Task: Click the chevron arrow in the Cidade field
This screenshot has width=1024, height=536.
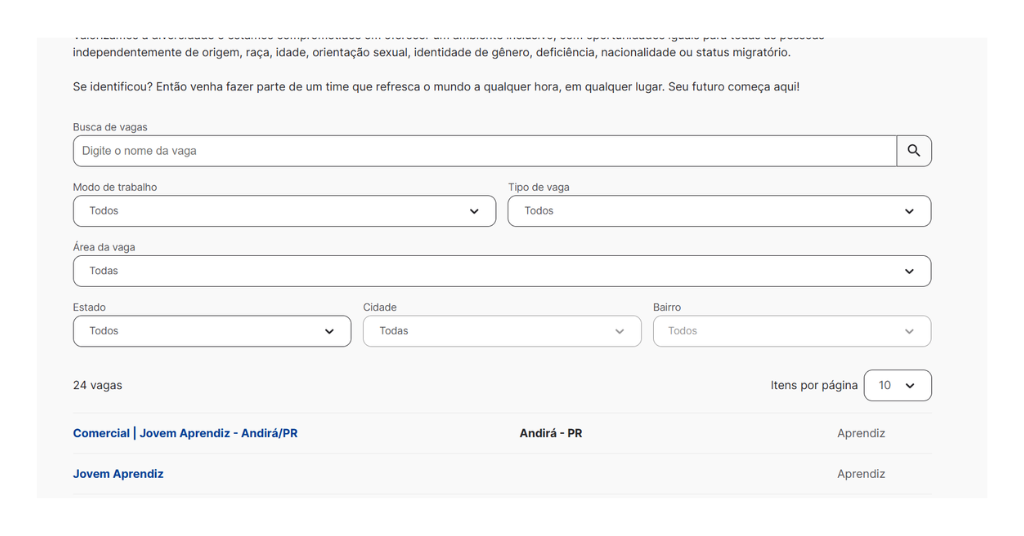Action: coord(619,331)
